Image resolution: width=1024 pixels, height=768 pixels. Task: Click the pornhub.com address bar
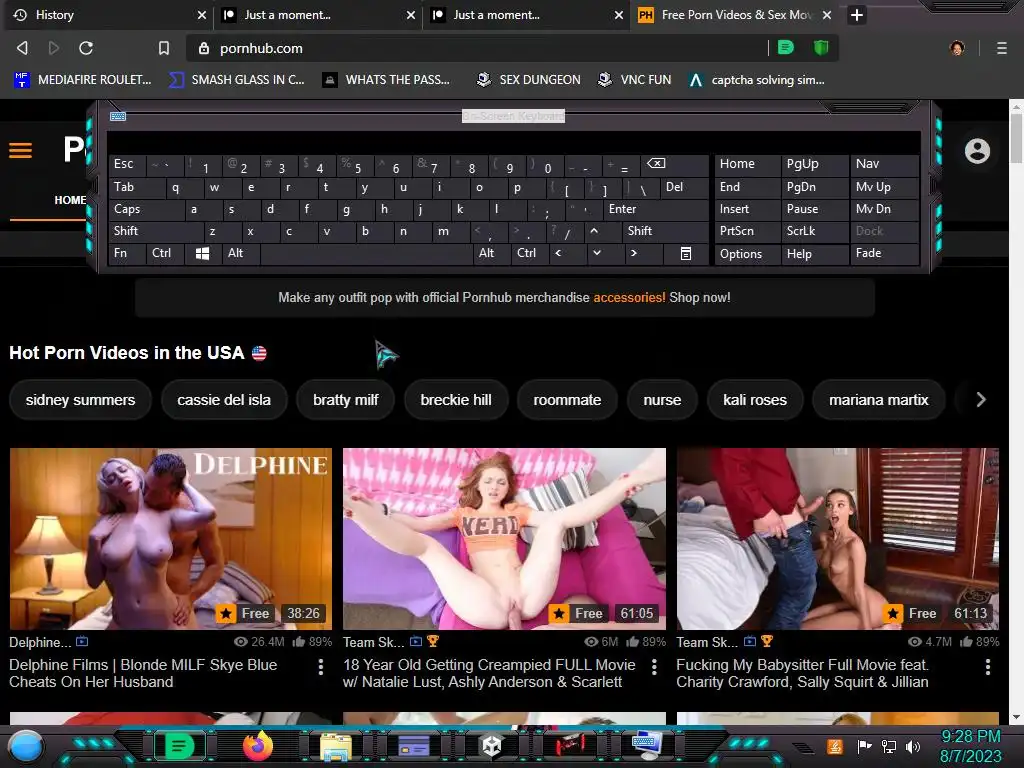pos(477,48)
